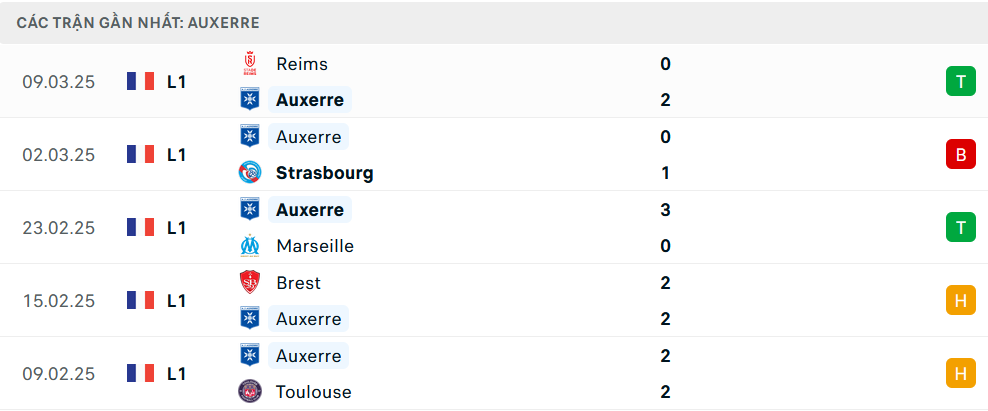This screenshot has width=988, height=411.
Task: Select the Brest team name
Action: [x=299, y=283]
